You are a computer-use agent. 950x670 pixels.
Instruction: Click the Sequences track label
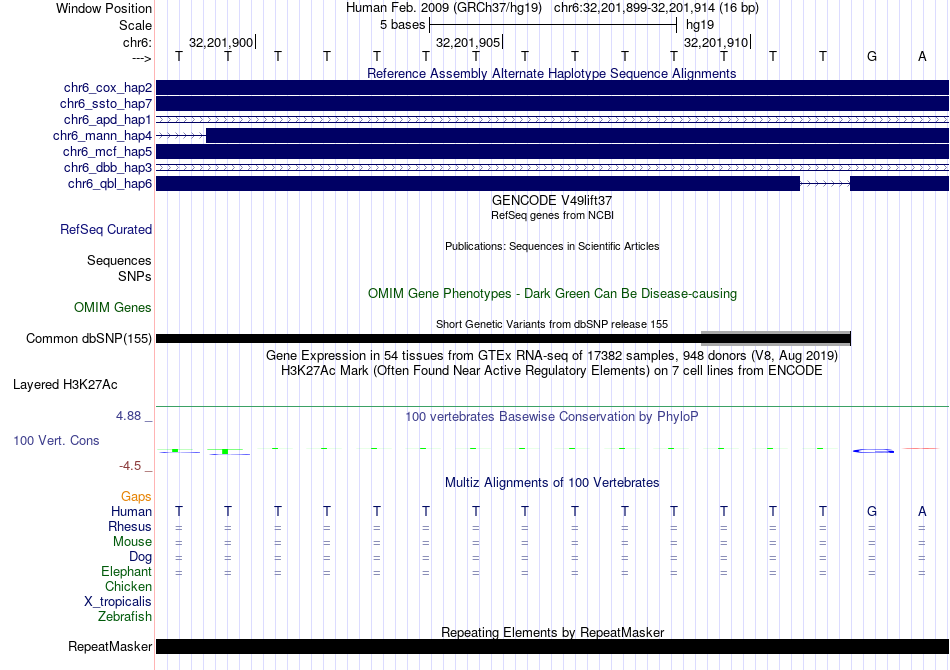tap(119, 260)
